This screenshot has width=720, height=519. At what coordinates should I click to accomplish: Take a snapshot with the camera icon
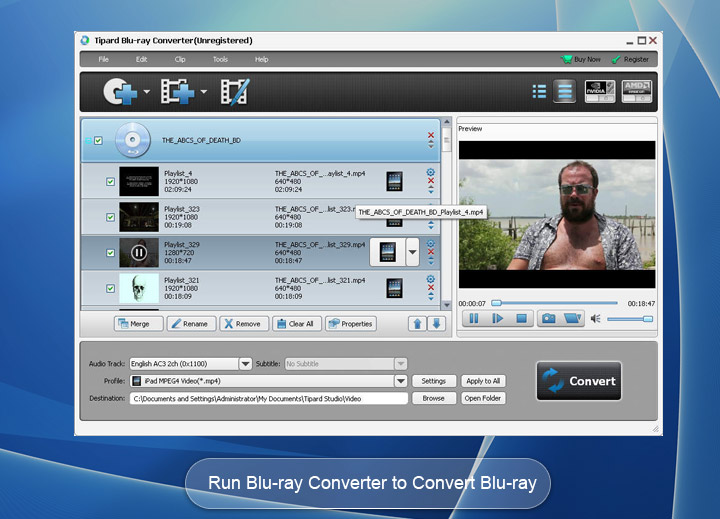(548, 318)
